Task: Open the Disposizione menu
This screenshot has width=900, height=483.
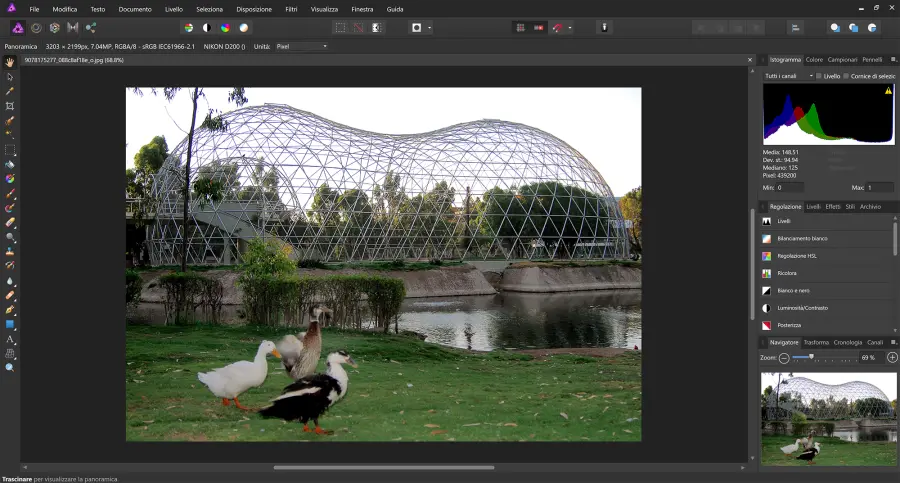Action: click(254, 9)
